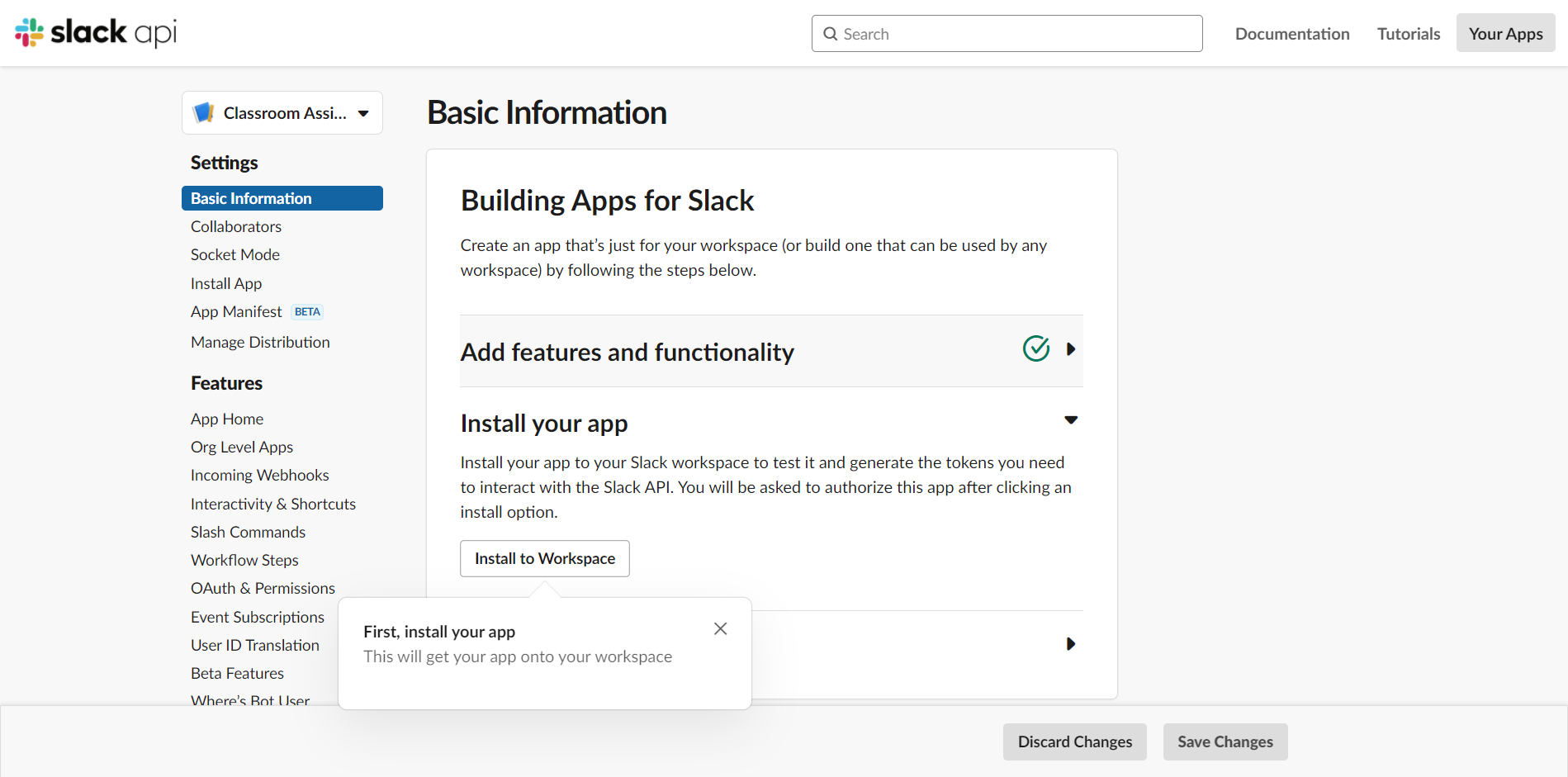Screen dimensions: 1568x777
Task: Collapse the Install your app section
Action: pyautogui.click(x=1071, y=420)
